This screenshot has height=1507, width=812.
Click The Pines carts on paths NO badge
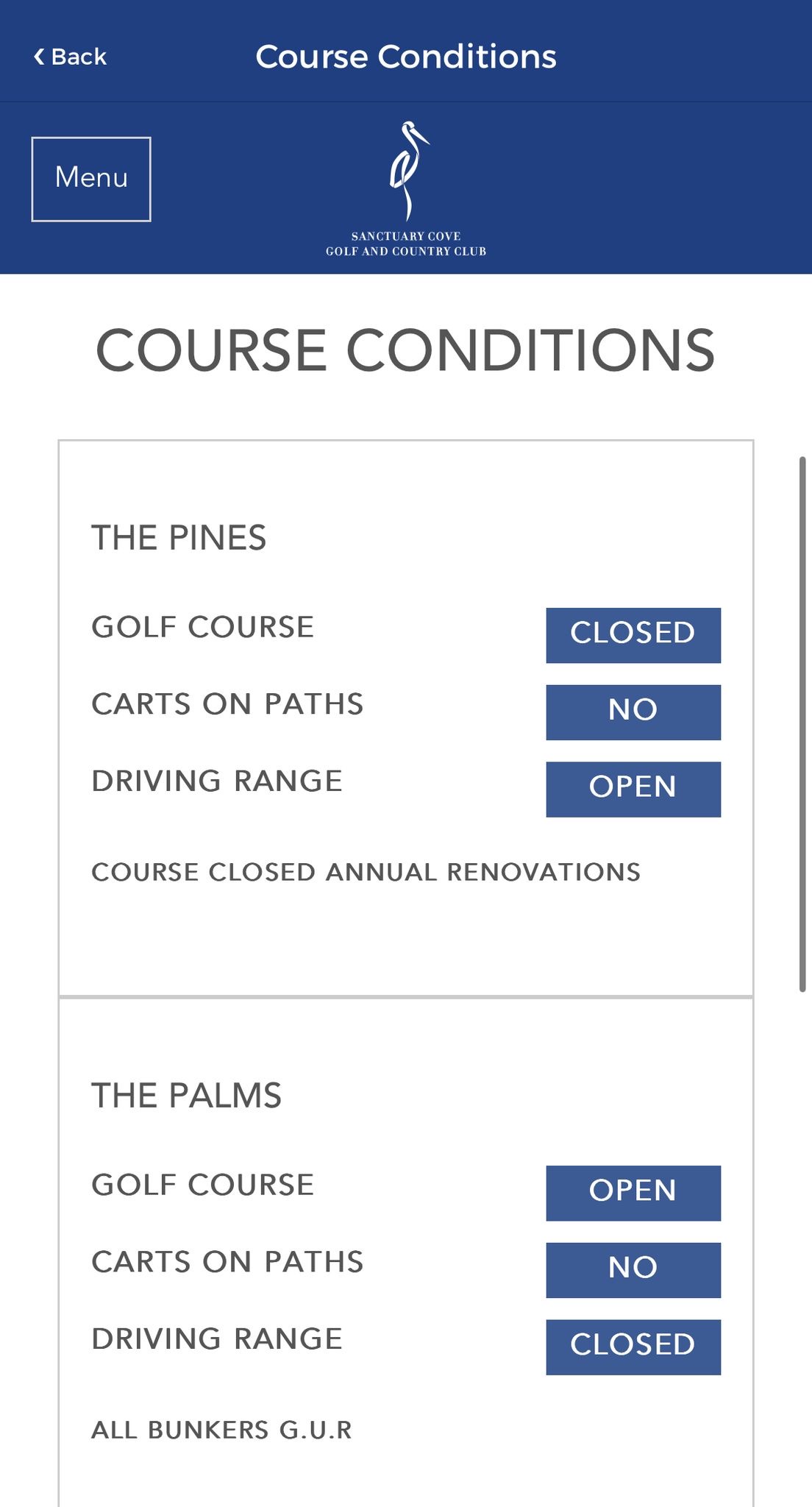[x=633, y=712]
